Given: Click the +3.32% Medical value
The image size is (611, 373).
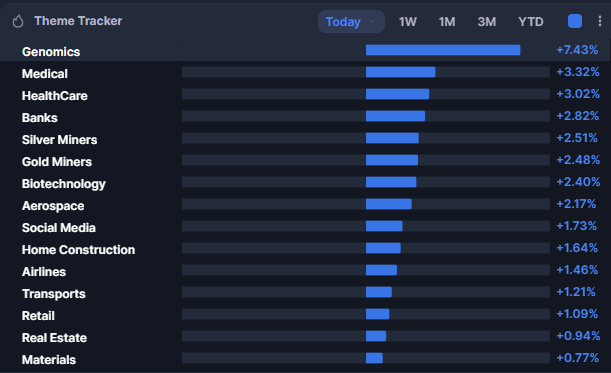Looking at the screenshot, I should coord(578,72).
